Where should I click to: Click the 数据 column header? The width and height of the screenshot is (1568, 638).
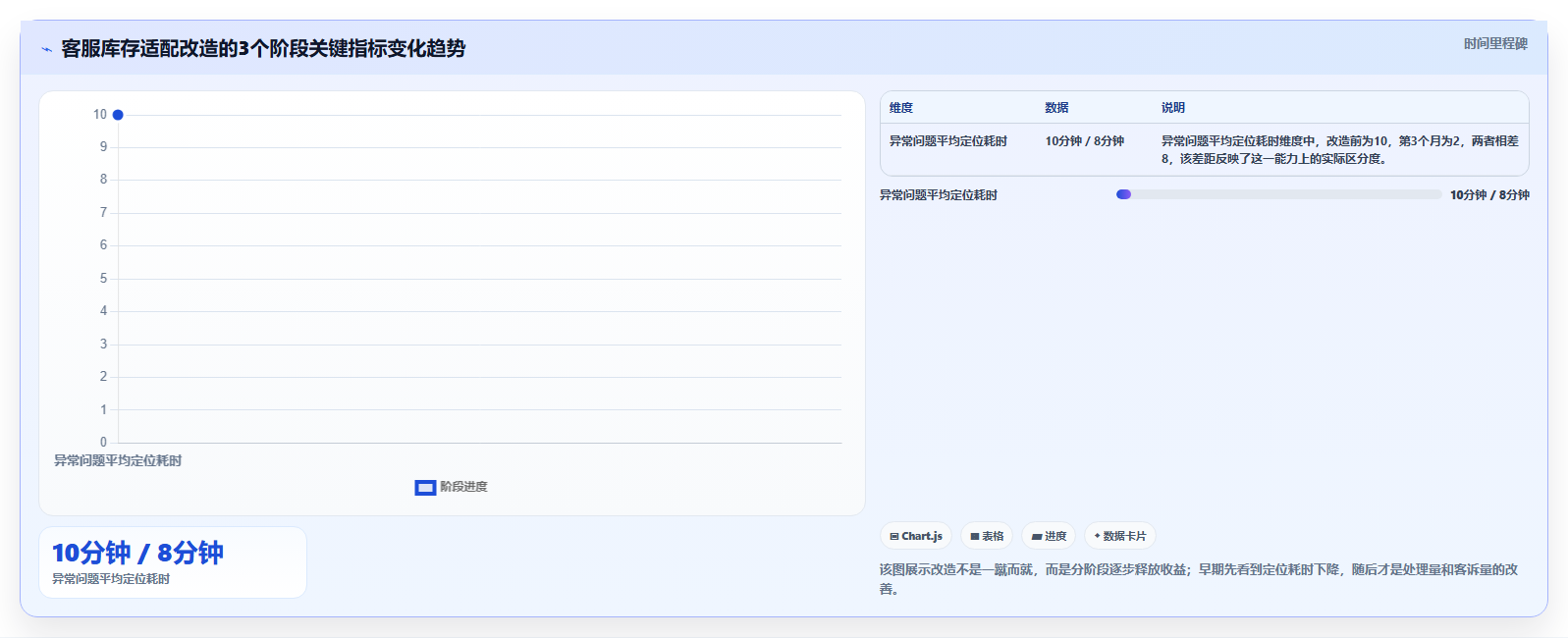click(1056, 108)
